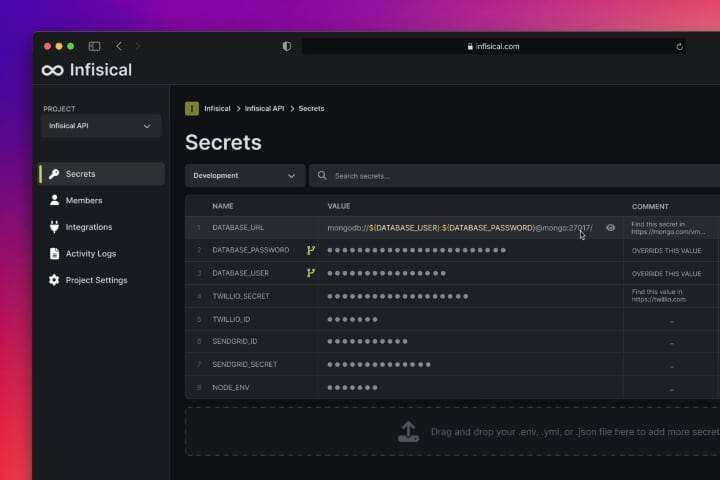Click the hidden value of SENDGRID_SECRET

click(x=379, y=364)
